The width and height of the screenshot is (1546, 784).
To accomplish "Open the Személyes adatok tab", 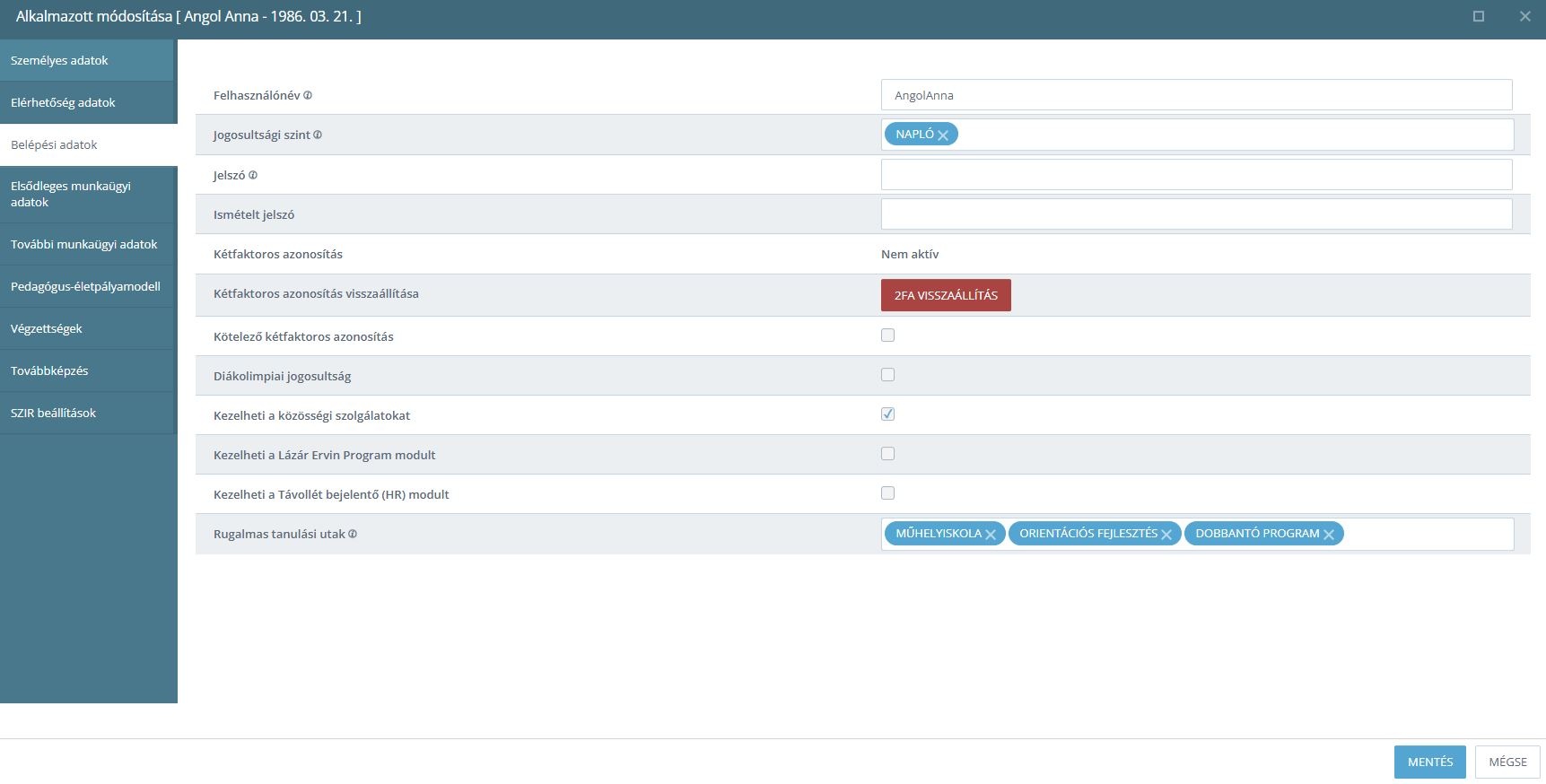I will pos(87,60).
